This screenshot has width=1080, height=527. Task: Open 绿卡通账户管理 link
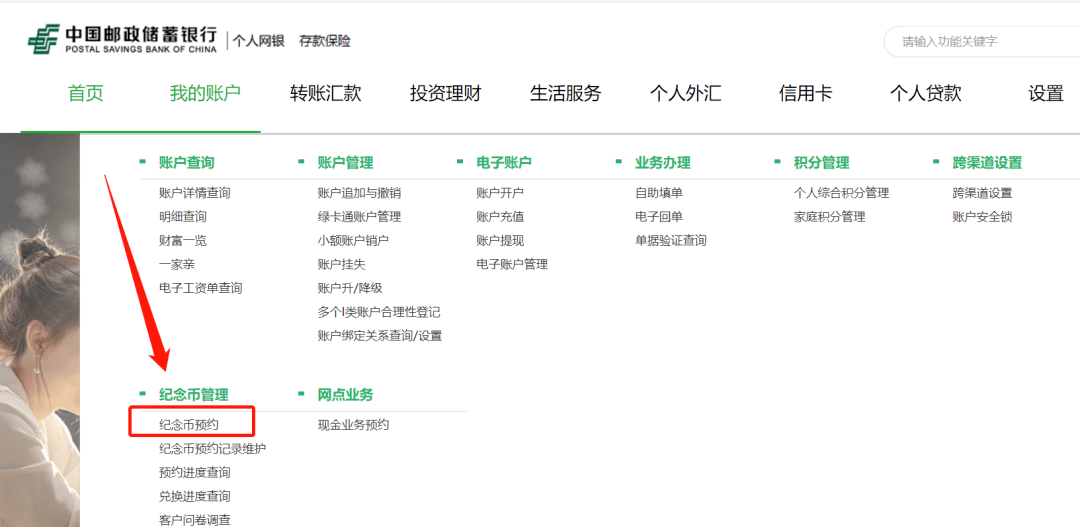tap(359, 217)
